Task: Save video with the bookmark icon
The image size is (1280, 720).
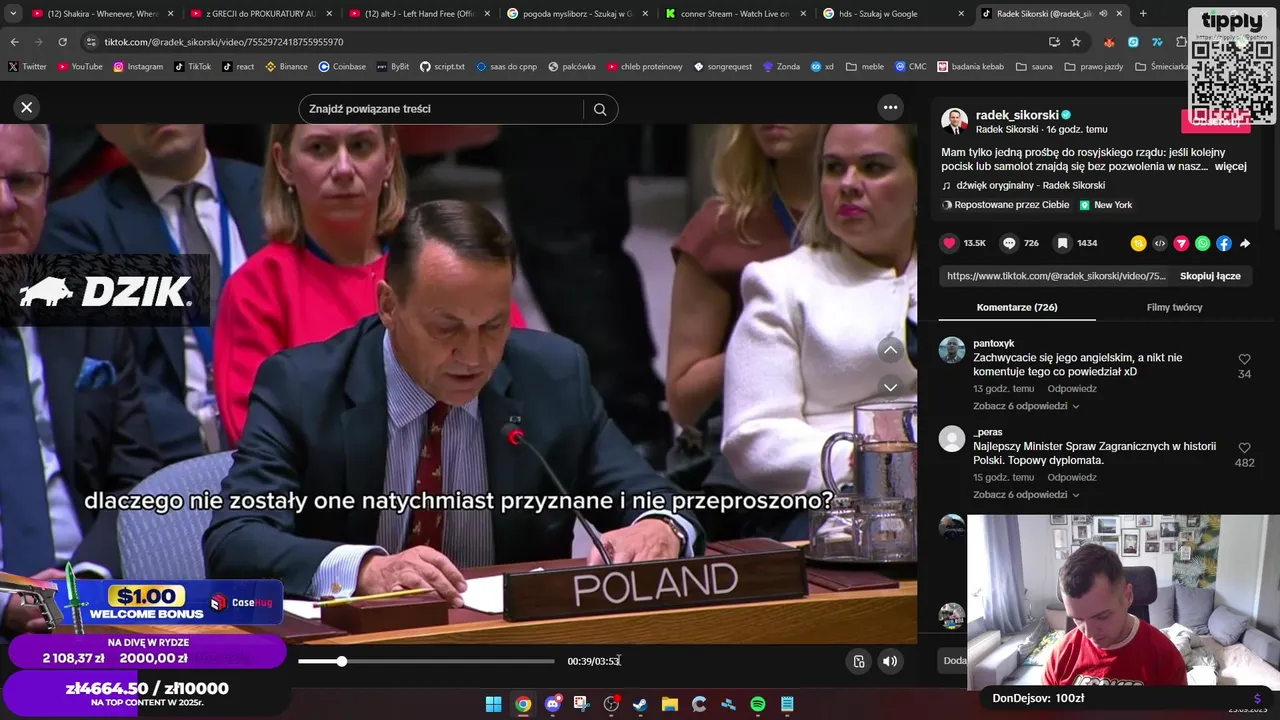Action: [1063, 243]
